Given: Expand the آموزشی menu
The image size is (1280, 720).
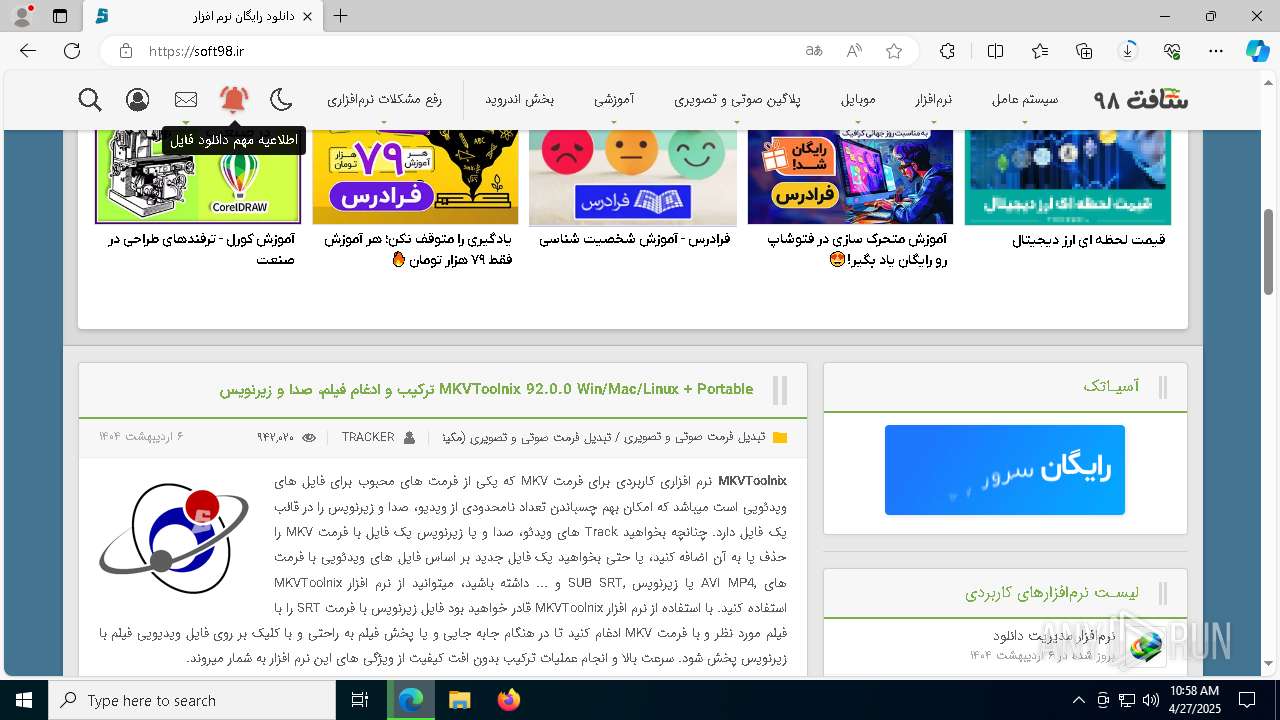Looking at the screenshot, I should click(614, 99).
